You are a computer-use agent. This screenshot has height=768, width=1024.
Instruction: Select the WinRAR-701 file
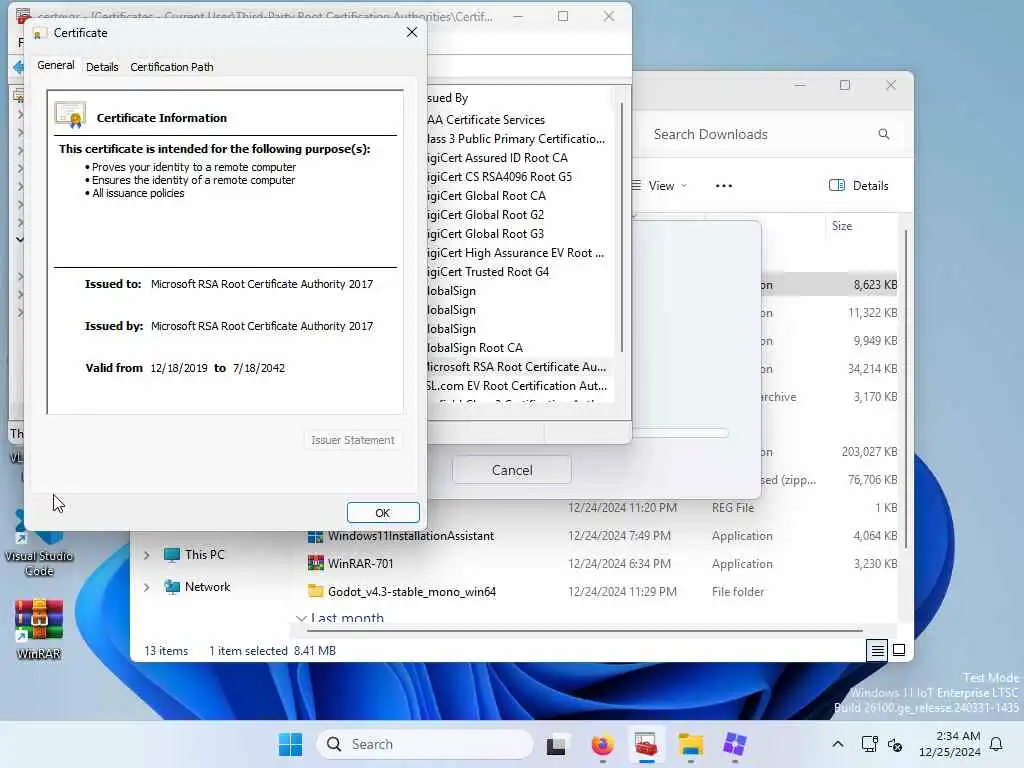click(360, 564)
